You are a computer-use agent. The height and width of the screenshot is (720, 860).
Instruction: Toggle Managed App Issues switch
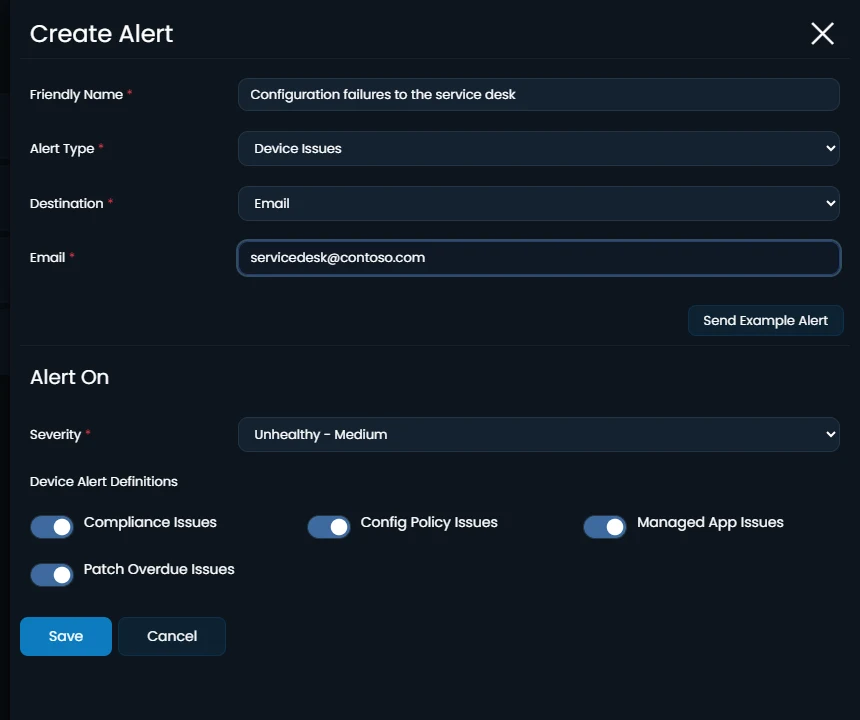click(604, 527)
